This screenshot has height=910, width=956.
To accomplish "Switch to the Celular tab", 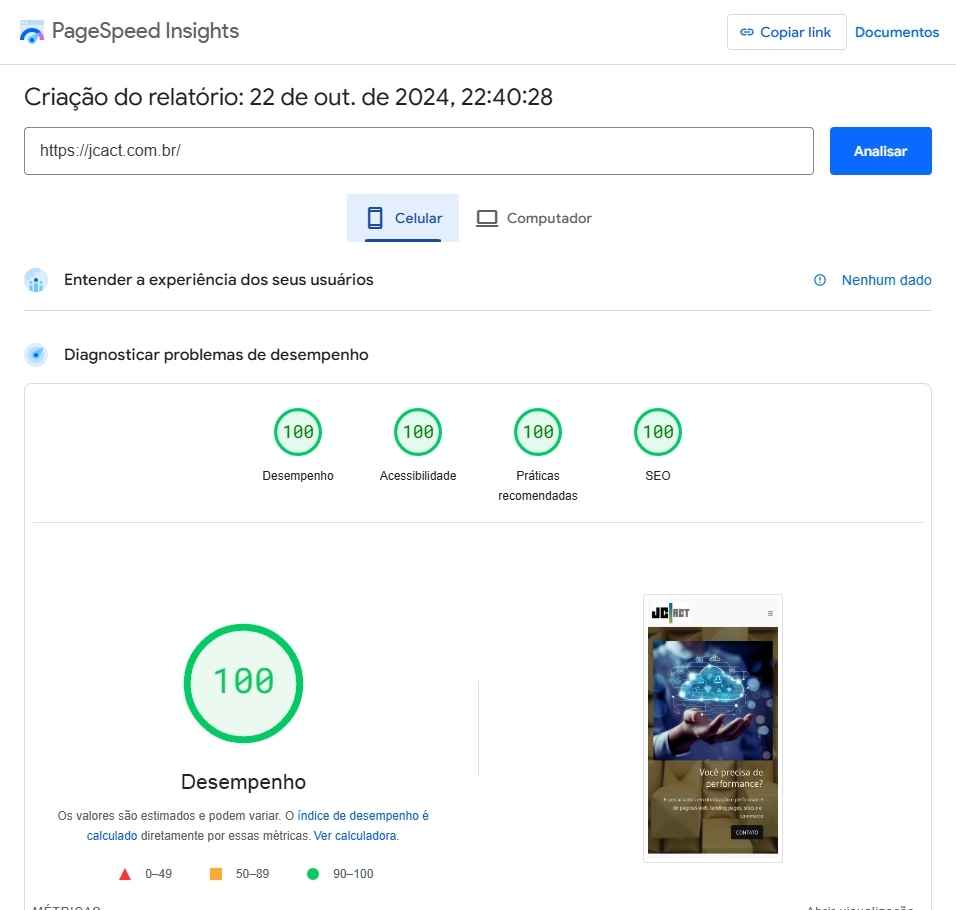I will click(x=403, y=218).
